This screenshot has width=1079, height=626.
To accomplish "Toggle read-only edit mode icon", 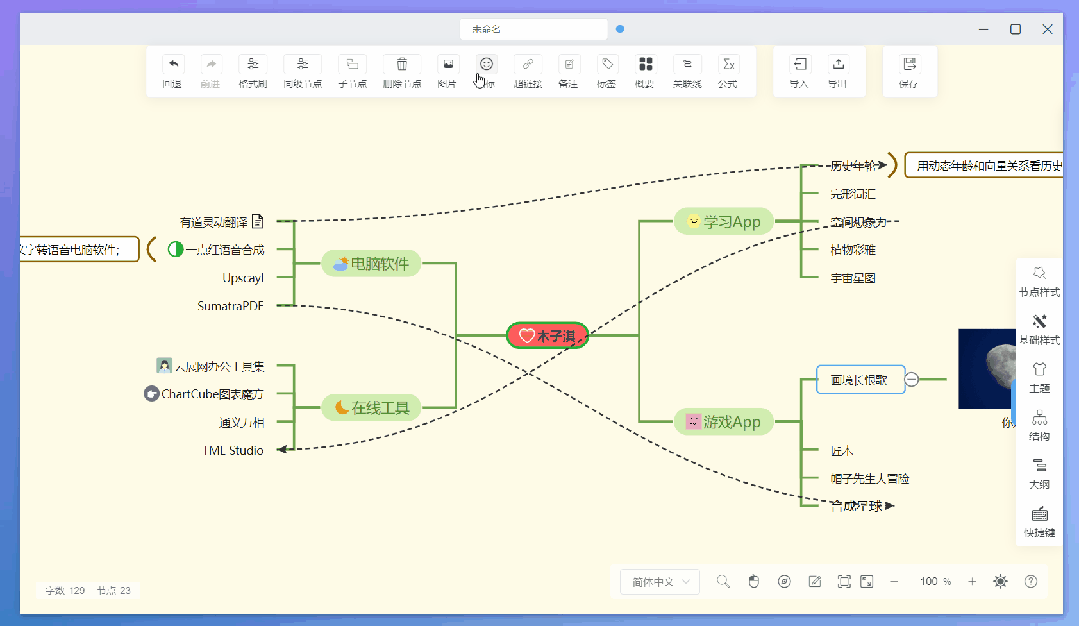I will 815,582.
